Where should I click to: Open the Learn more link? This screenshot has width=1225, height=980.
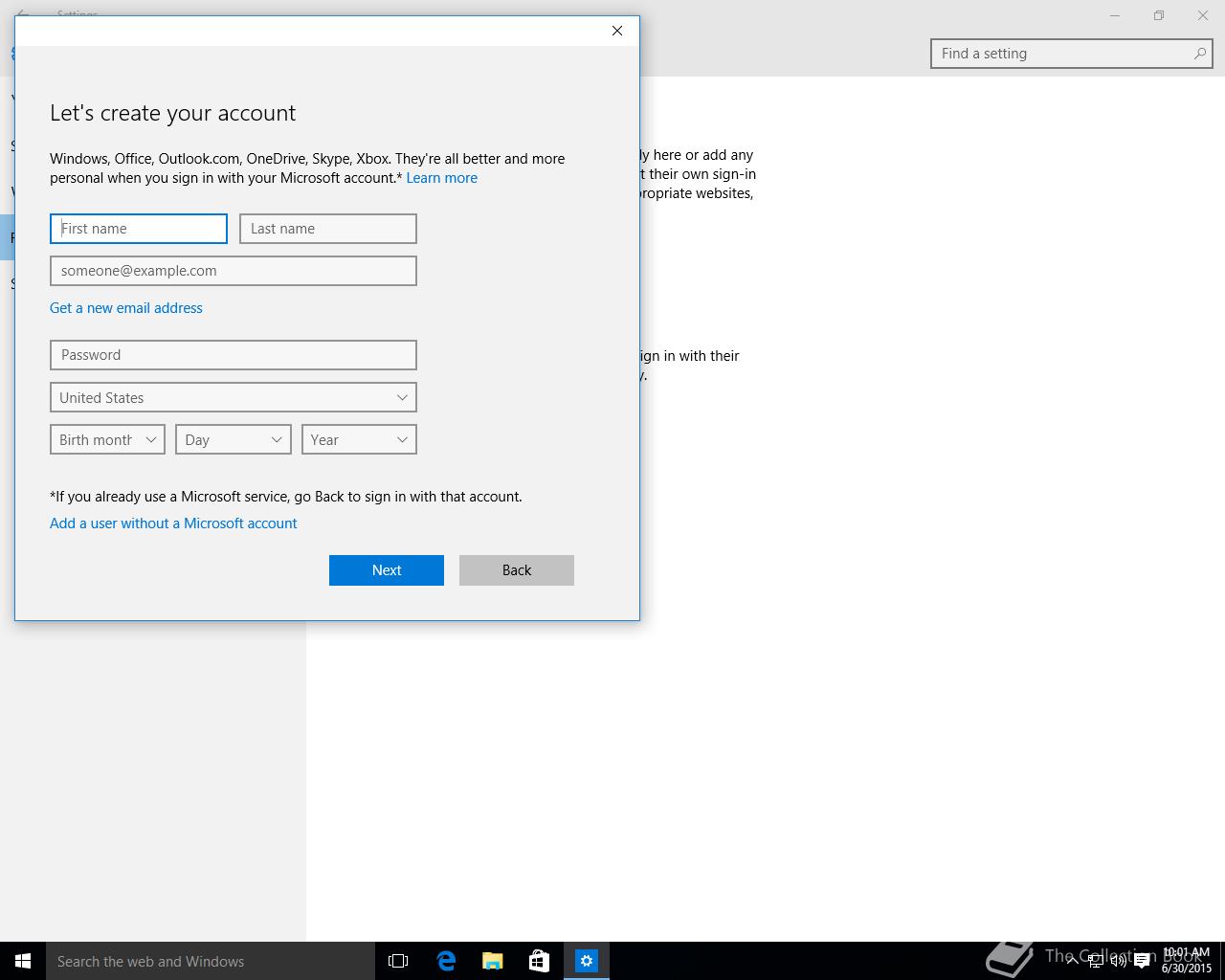point(441,178)
